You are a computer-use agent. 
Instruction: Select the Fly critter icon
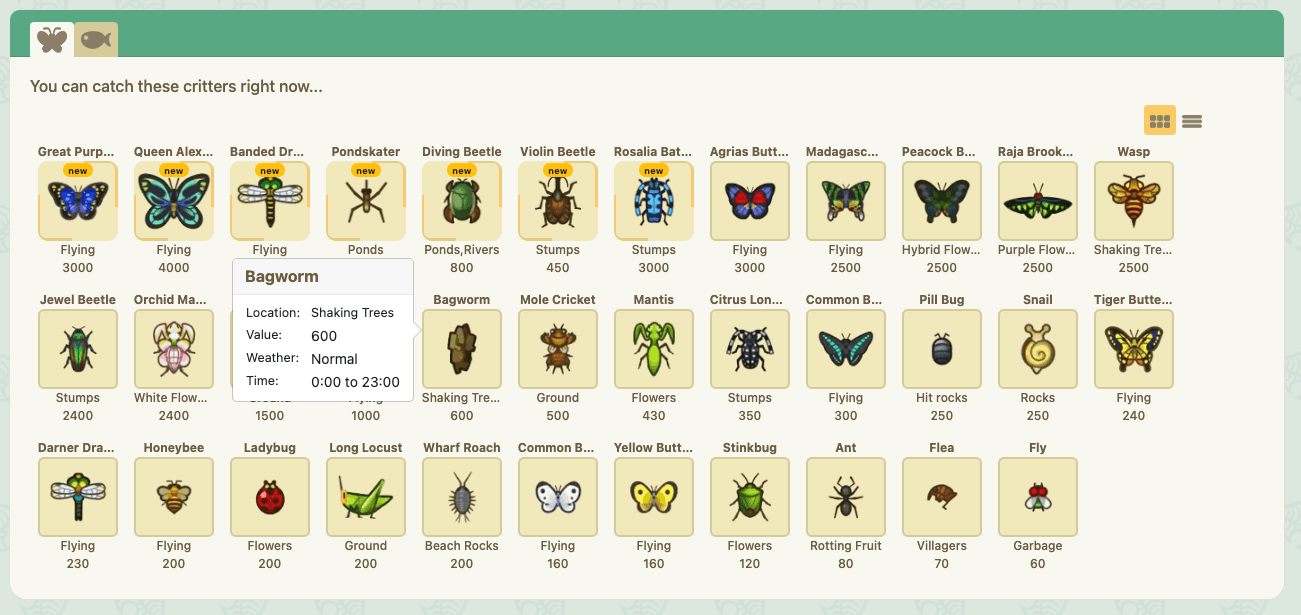[1037, 496]
